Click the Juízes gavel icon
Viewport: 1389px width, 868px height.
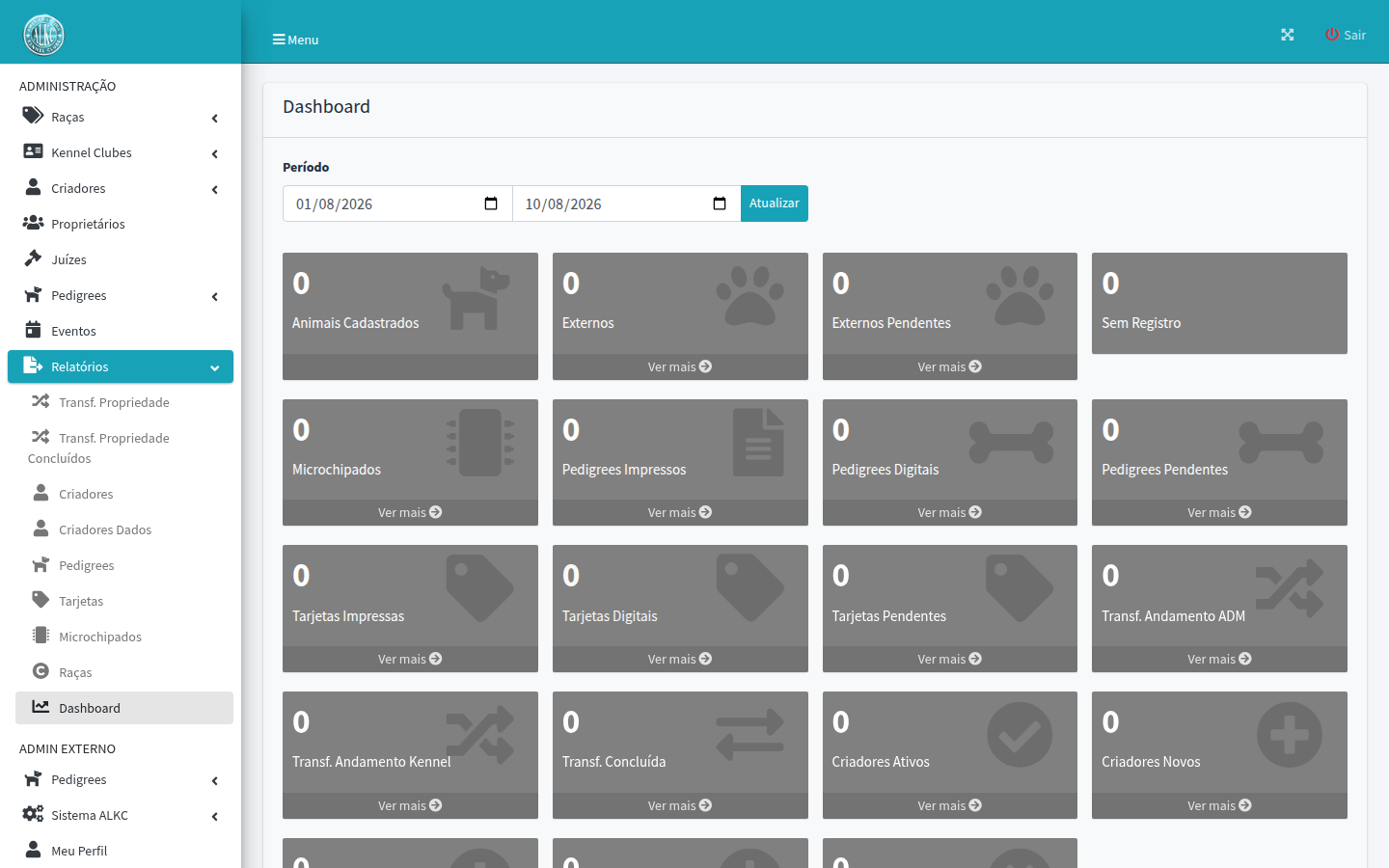click(33, 258)
